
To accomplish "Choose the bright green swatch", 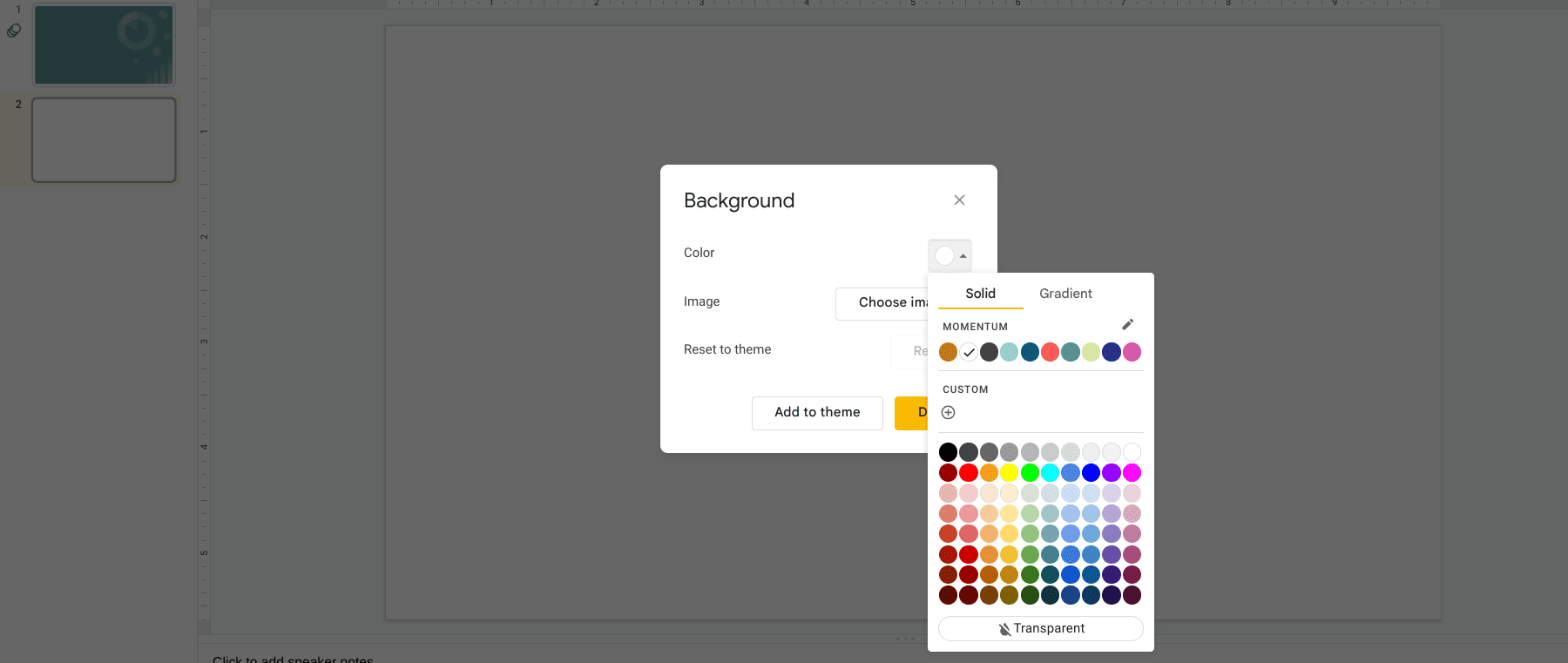I will (1030, 472).
